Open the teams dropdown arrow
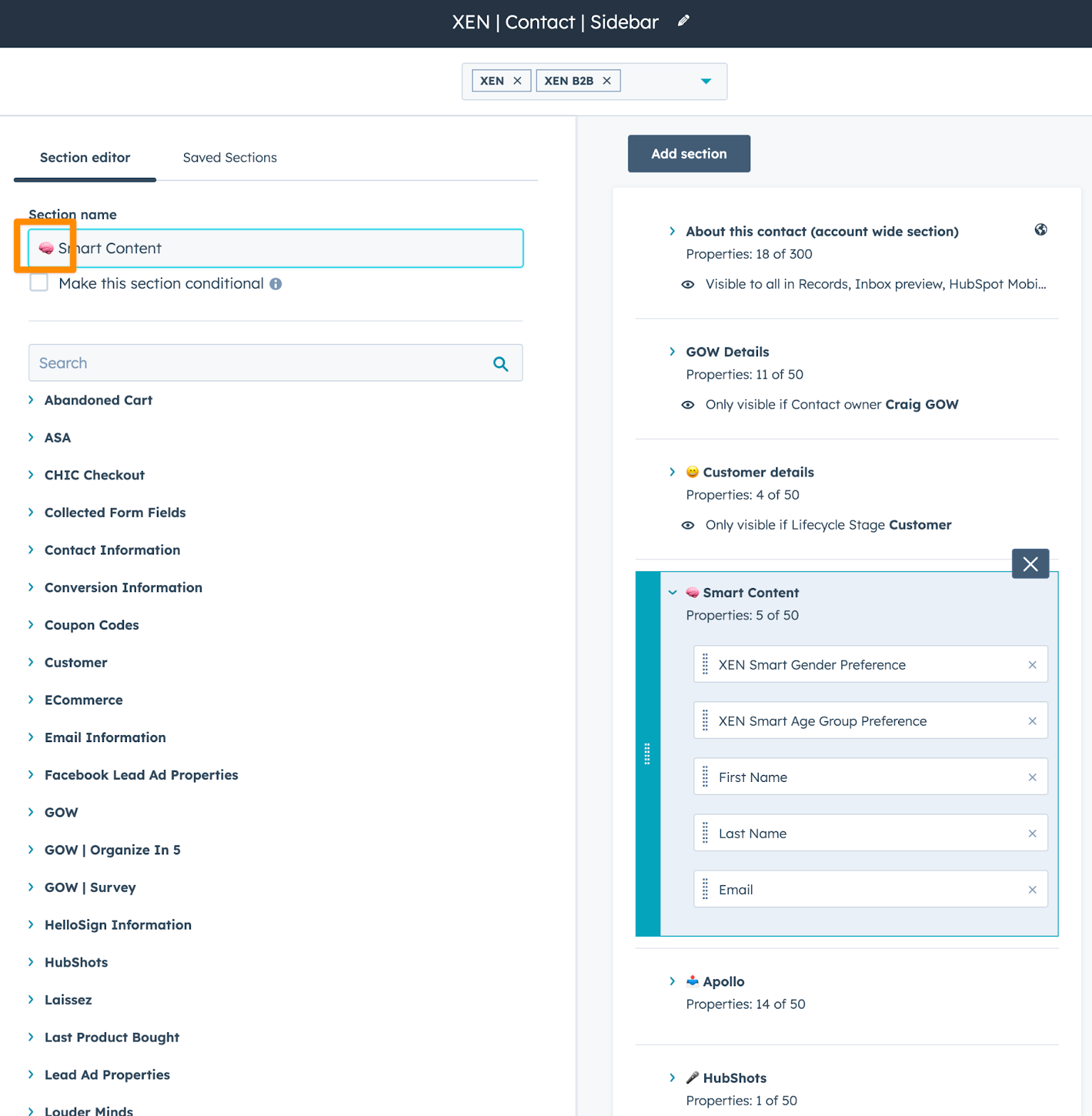Image resolution: width=1092 pixels, height=1116 pixels. (706, 81)
